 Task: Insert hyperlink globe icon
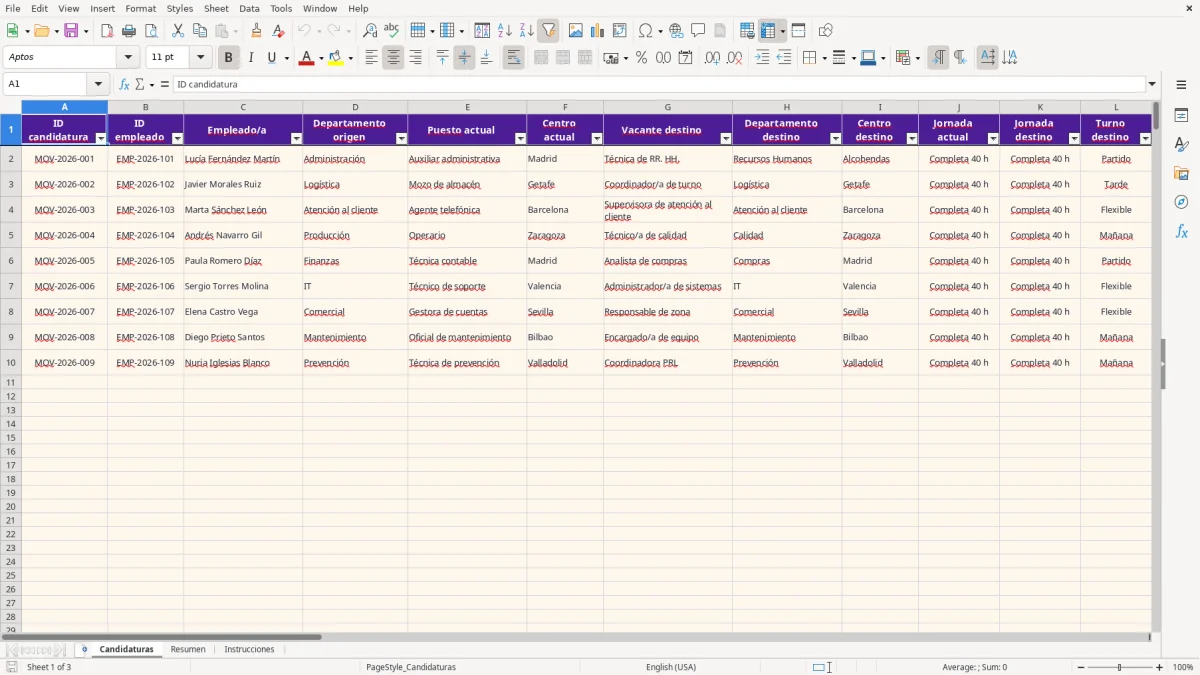tap(676, 31)
